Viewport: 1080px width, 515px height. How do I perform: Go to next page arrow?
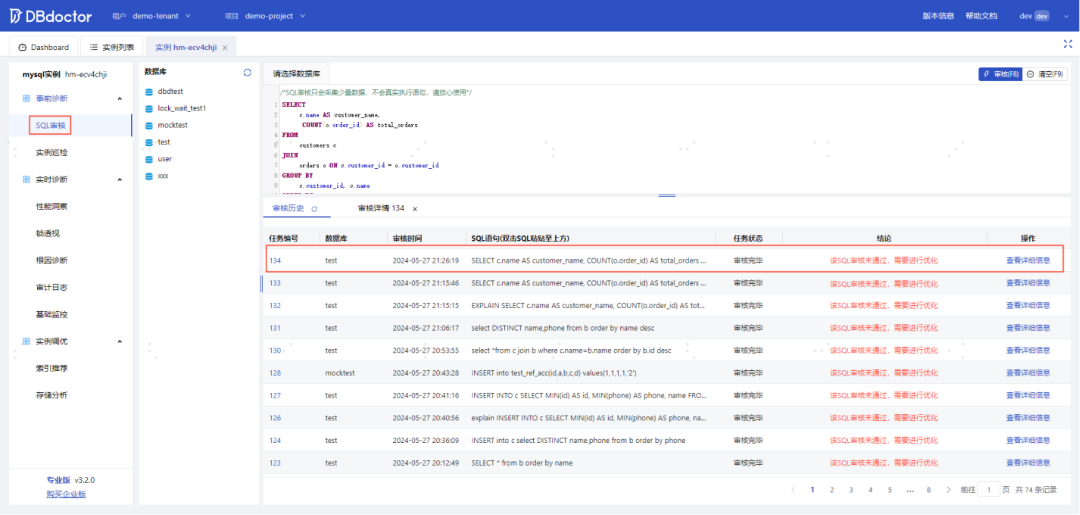point(948,490)
